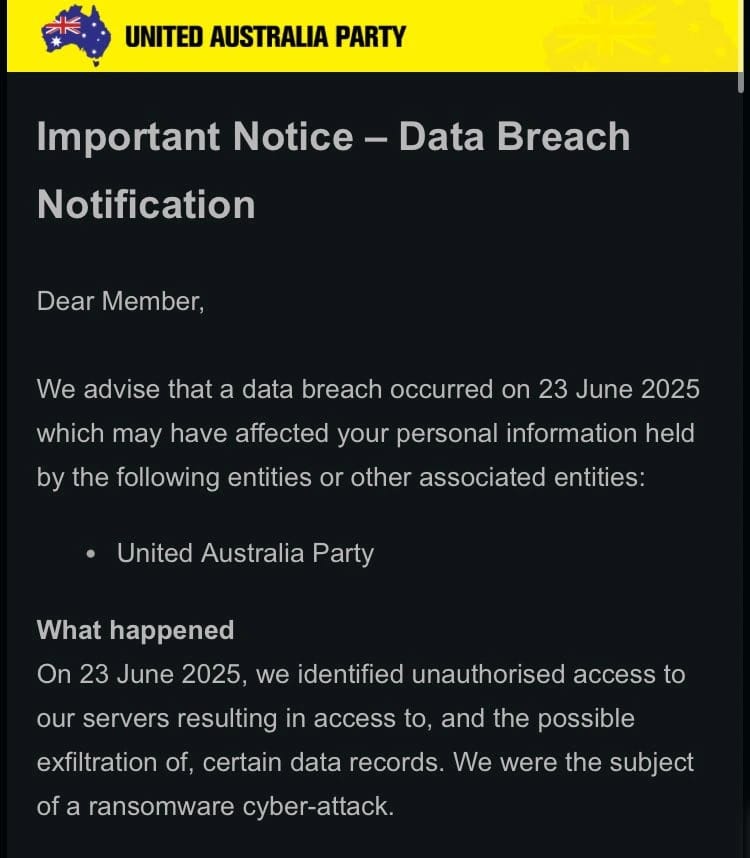Click the "Data Breach" words in heading

click(x=514, y=136)
